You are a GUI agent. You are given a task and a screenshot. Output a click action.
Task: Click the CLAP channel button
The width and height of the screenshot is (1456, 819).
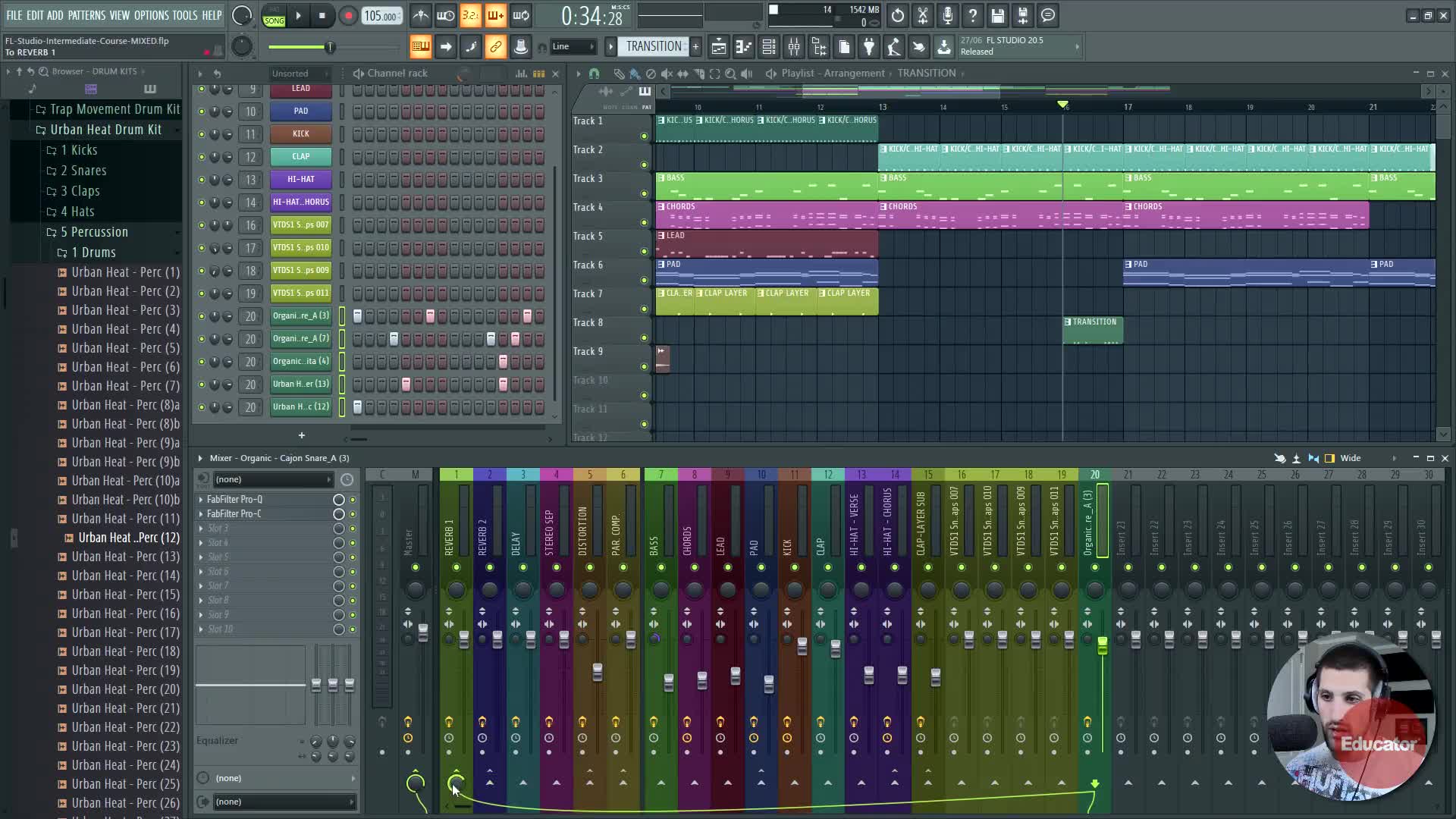click(301, 157)
